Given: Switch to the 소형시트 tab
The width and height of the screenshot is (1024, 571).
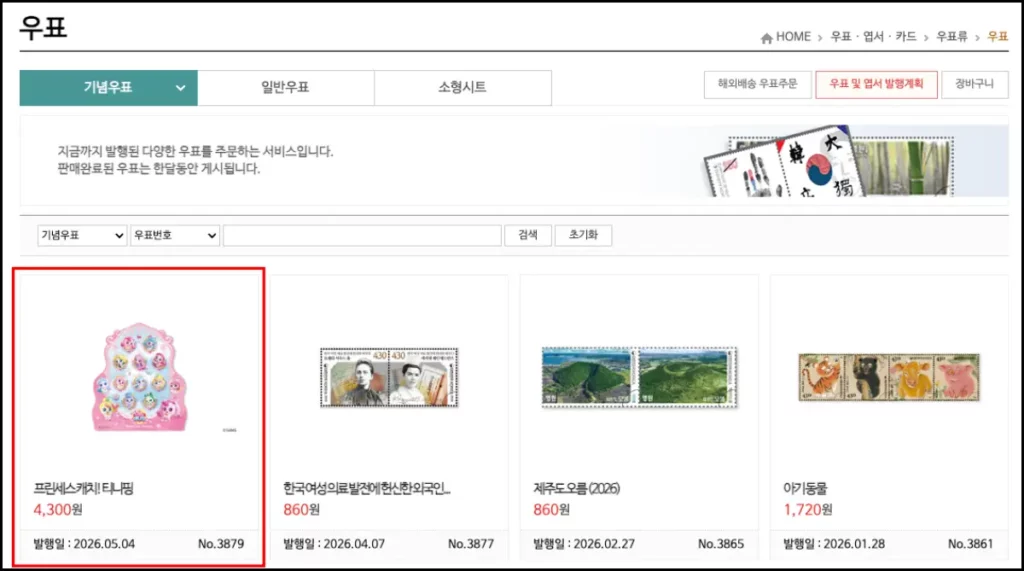Looking at the screenshot, I should [462, 88].
